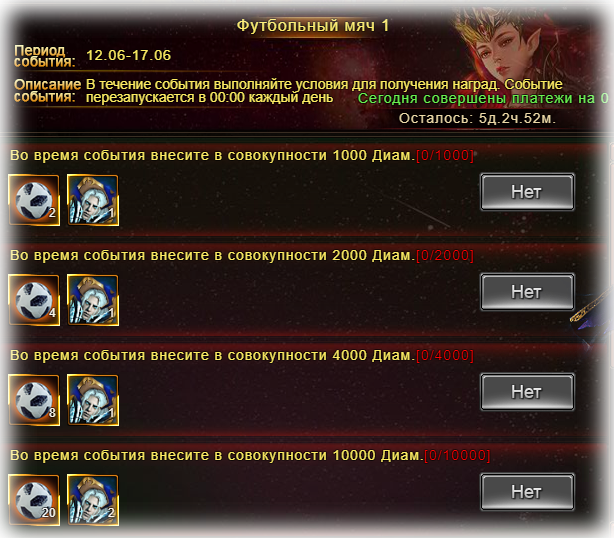
Task: Click the soccer ball reward with quantity 2
Action: pyautogui.click(x=34, y=200)
